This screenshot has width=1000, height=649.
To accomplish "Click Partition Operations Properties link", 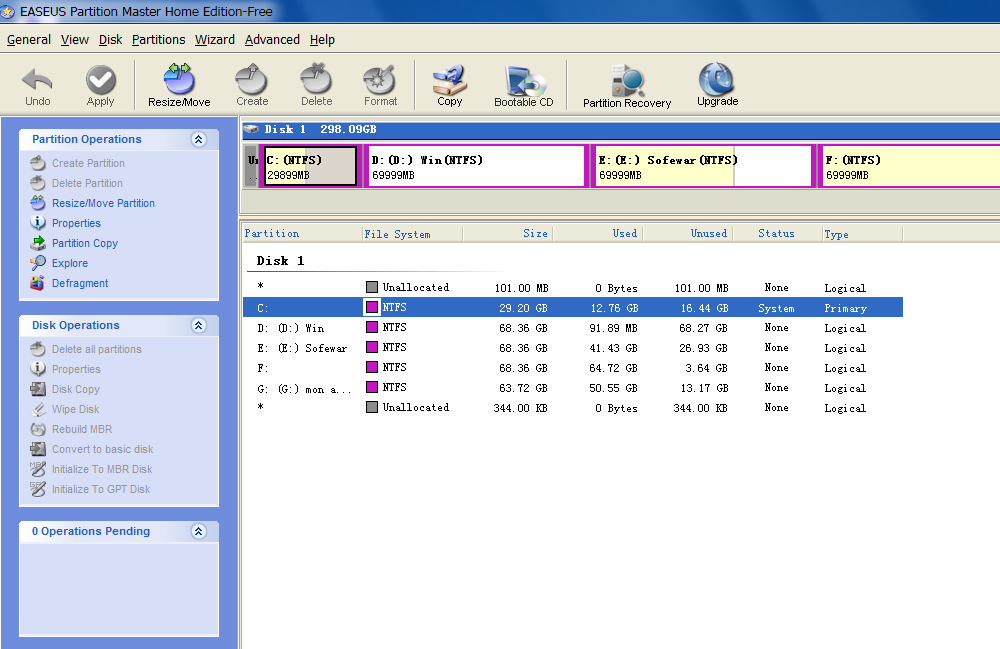I will point(77,223).
